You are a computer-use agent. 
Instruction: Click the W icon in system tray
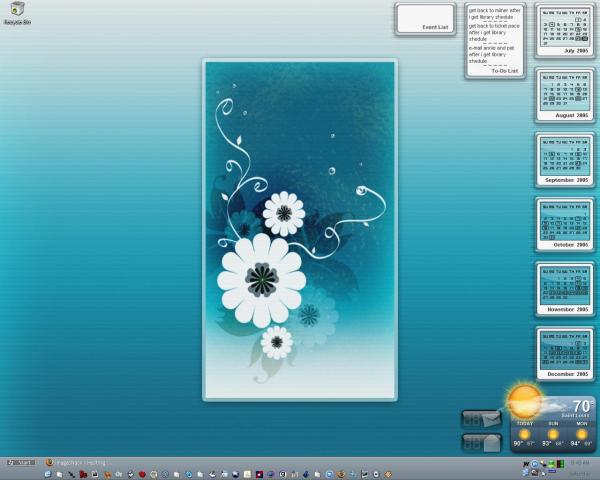(526, 464)
